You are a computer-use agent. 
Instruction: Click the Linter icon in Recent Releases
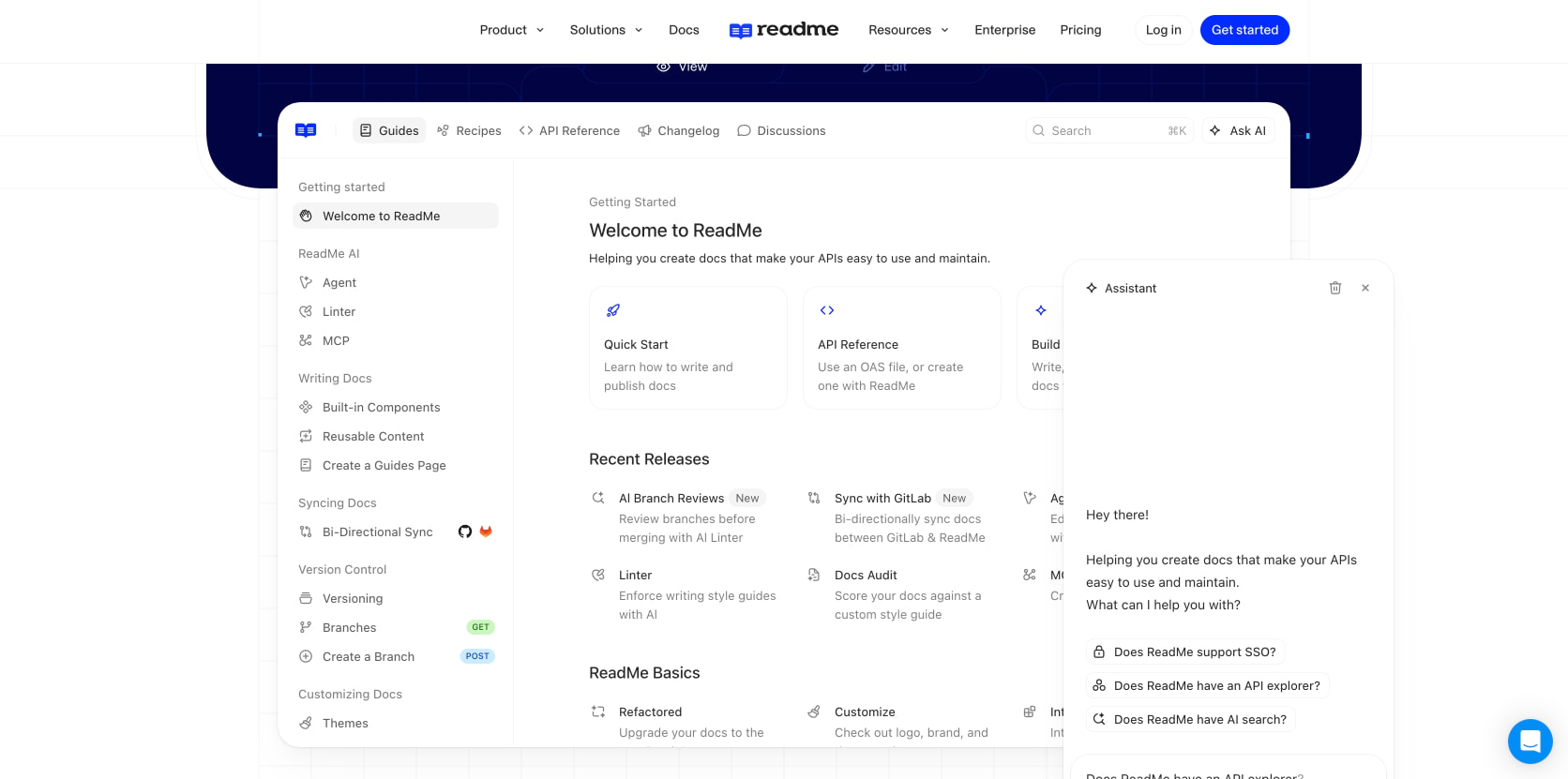(x=598, y=575)
